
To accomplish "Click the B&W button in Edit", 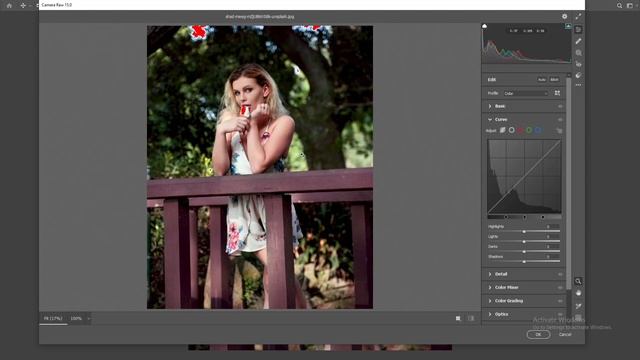I will coord(554,80).
